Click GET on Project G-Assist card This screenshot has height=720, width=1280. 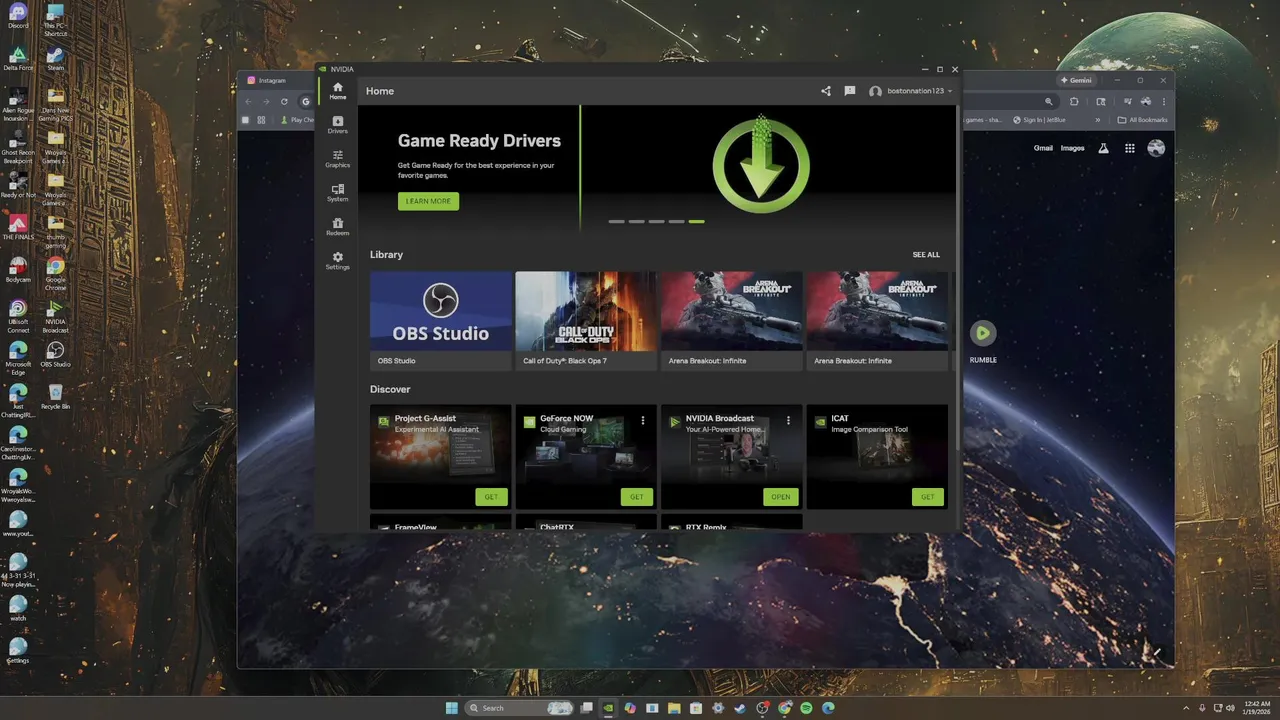491,497
